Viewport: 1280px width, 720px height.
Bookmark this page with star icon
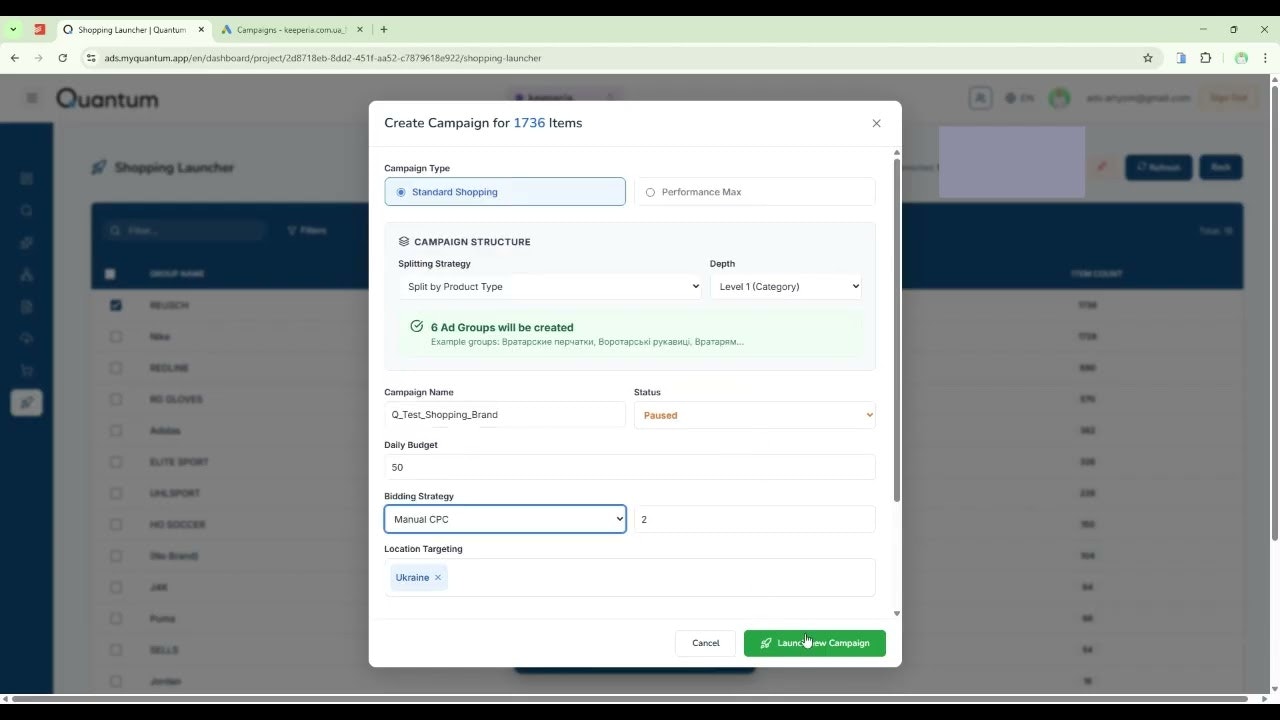click(x=1148, y=58)
